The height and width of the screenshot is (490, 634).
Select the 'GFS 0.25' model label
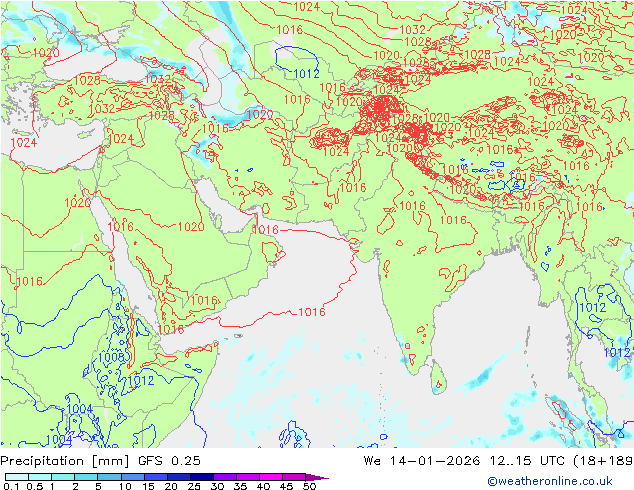tap(169, 461)
